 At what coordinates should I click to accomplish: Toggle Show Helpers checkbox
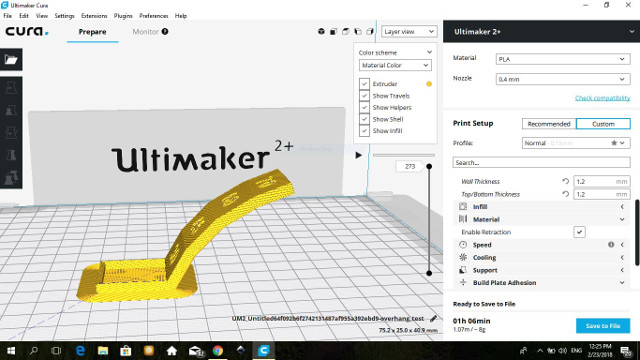[364, 107]
